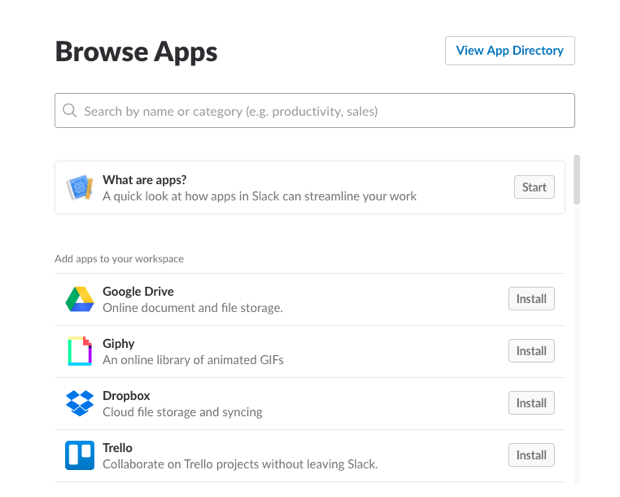Start the What are apps tour
620x497 pixels.
534,187
